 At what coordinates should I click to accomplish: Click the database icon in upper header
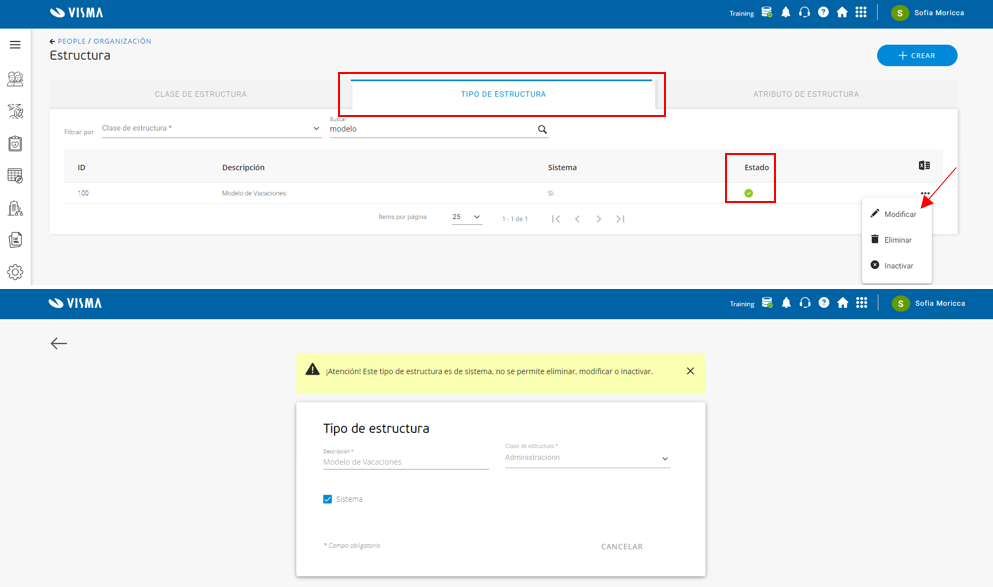(767, 12)
